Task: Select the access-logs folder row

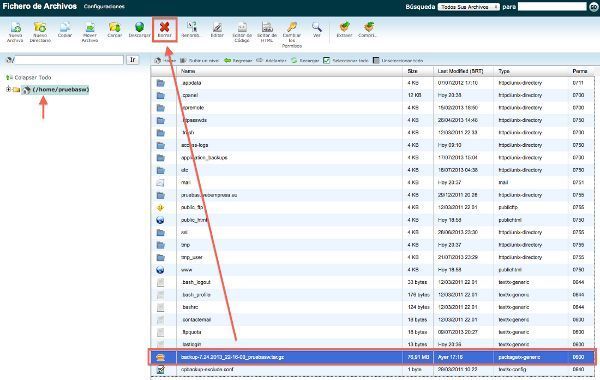Action: click(373, 145)
